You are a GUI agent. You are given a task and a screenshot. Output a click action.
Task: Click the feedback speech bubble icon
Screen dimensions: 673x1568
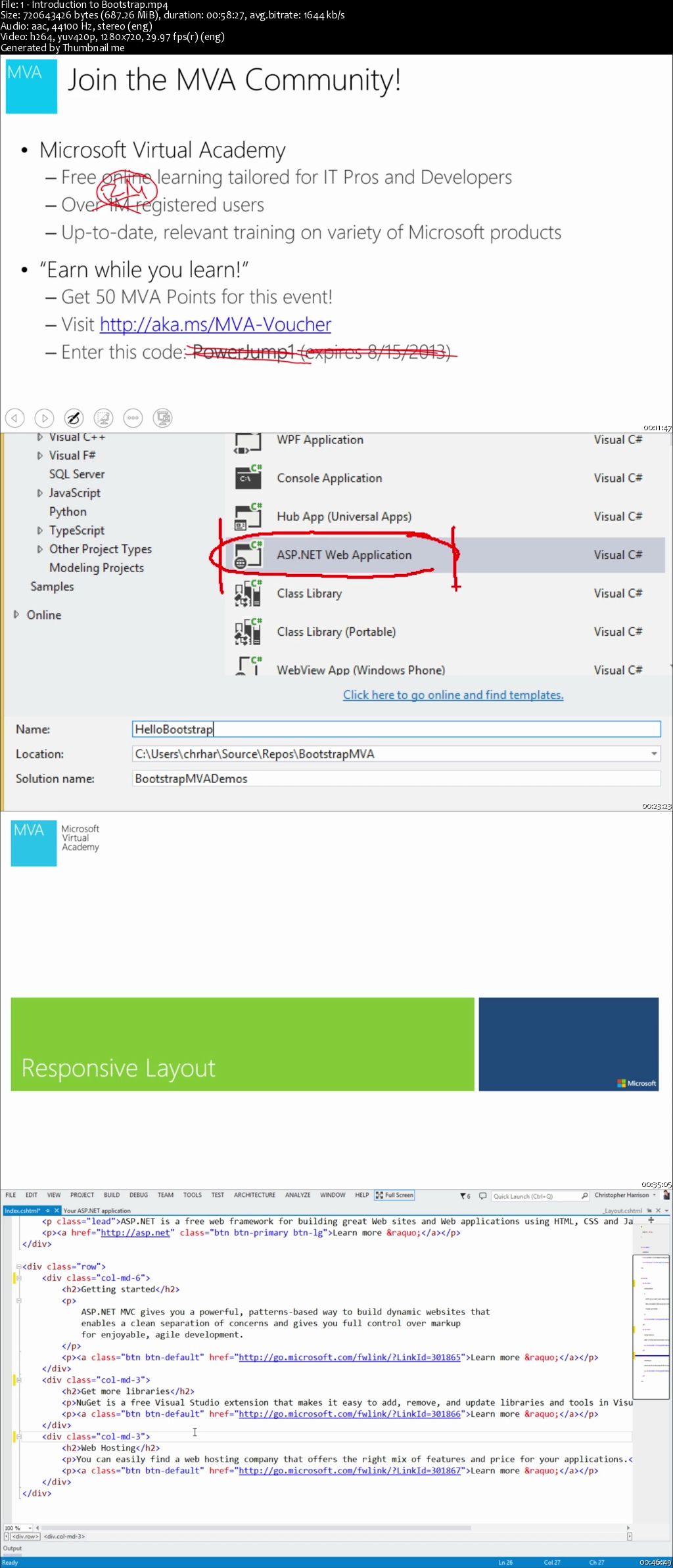[x=482, y=1196]
